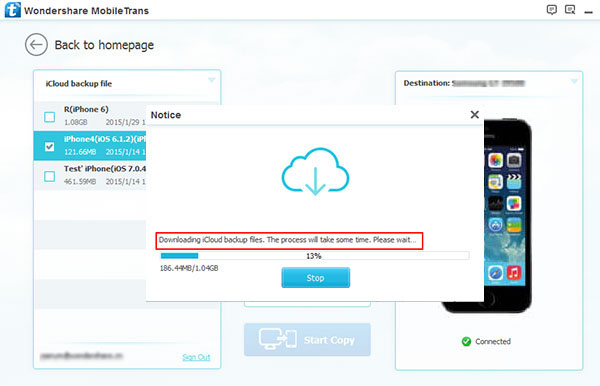The width and height of the screenshot is (600, 386).
Task: Click the 13% download progress bar
Action: 315,256
